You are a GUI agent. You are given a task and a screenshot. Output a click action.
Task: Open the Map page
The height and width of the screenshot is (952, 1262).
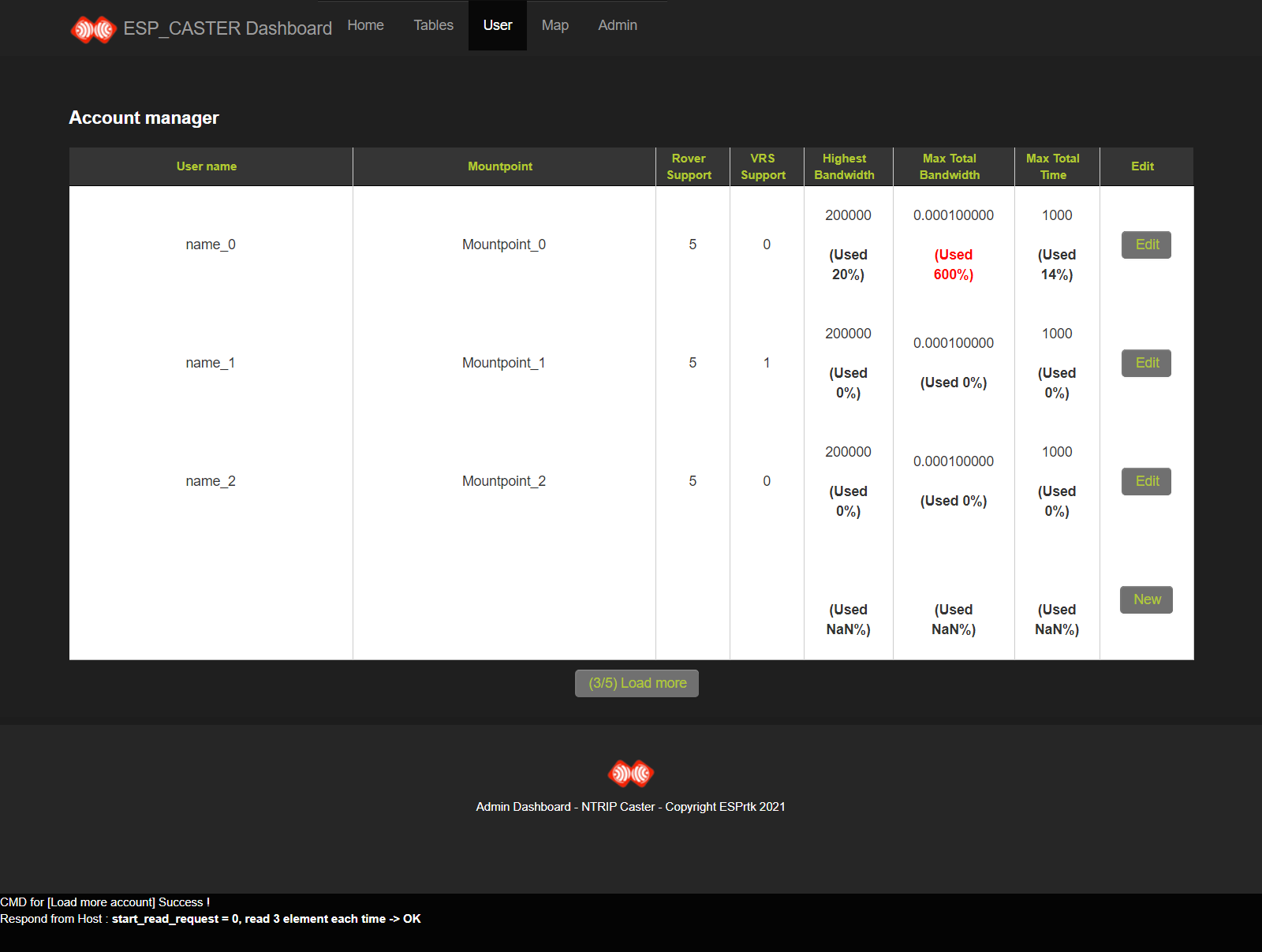coord(554,25)
